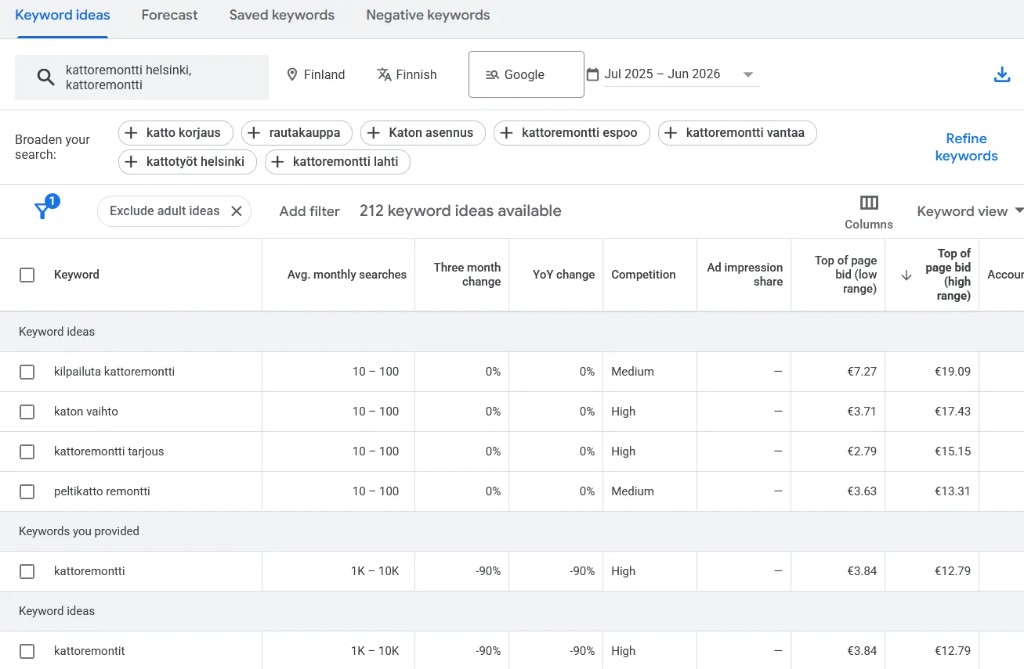Download keyword ideas with the download icon

point(1002,74)
